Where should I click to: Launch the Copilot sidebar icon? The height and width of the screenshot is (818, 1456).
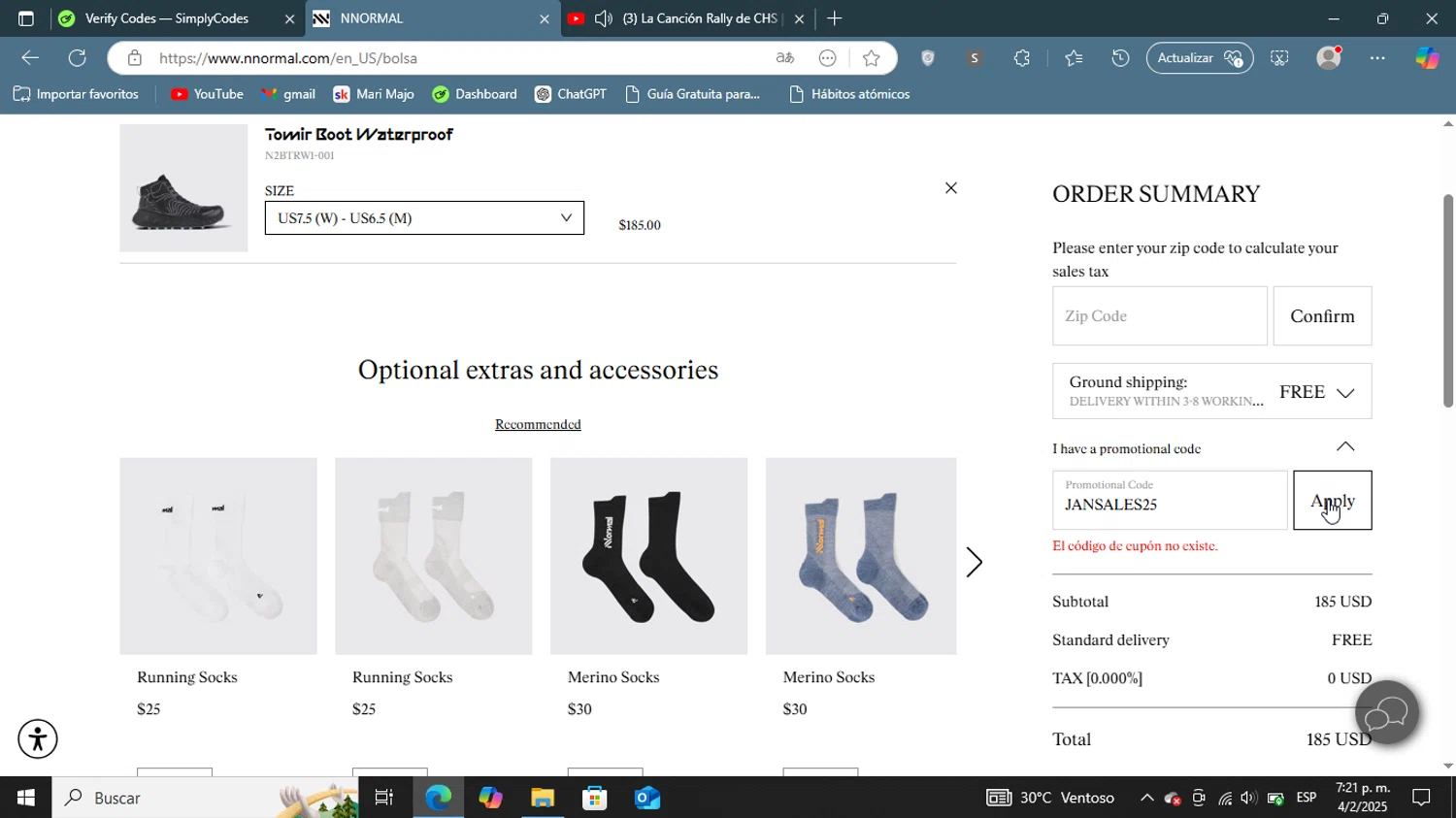1427,58
